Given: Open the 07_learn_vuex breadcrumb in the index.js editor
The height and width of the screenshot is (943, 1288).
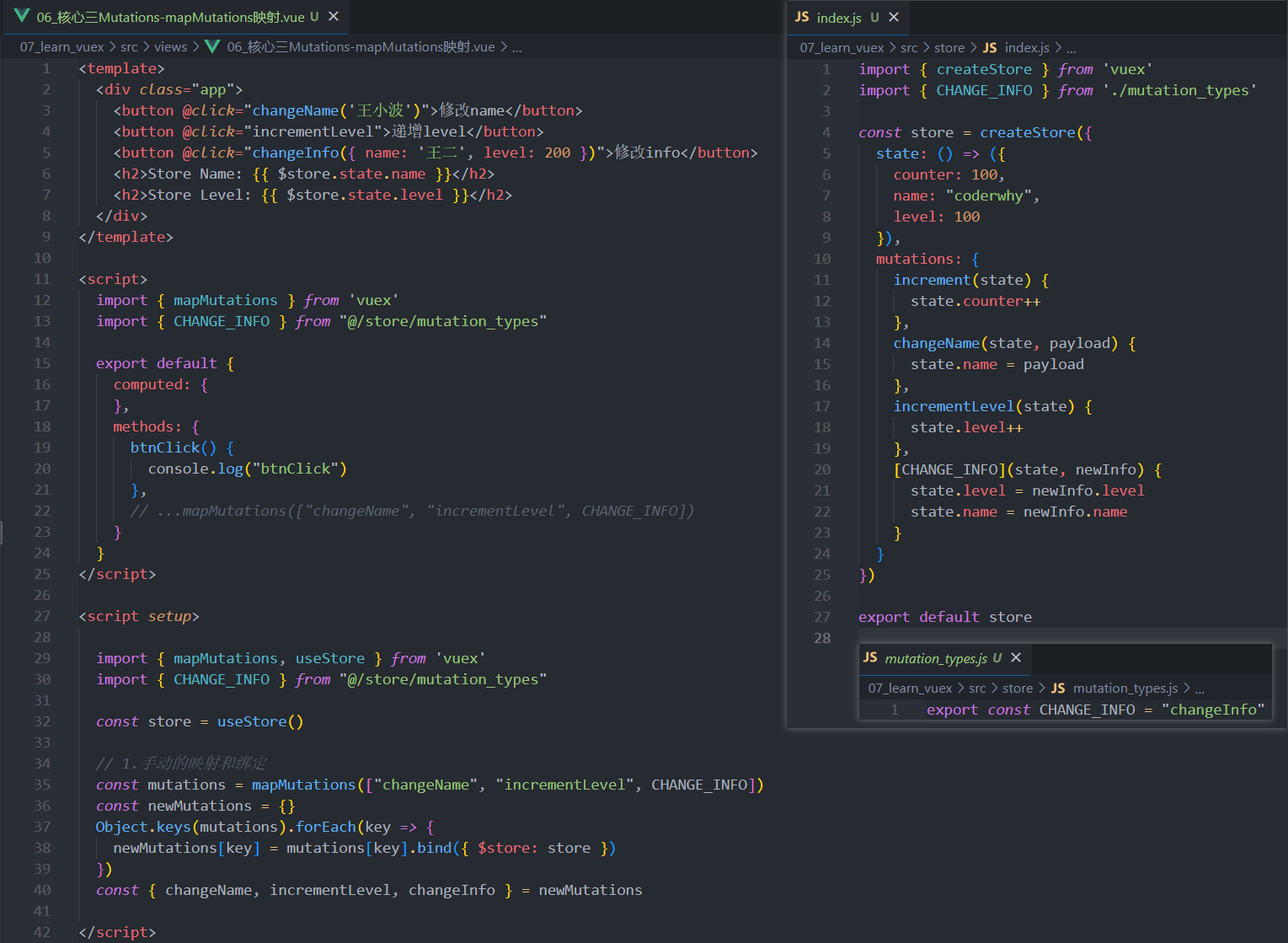Looking at the screenshot, I should coord(842,48).
